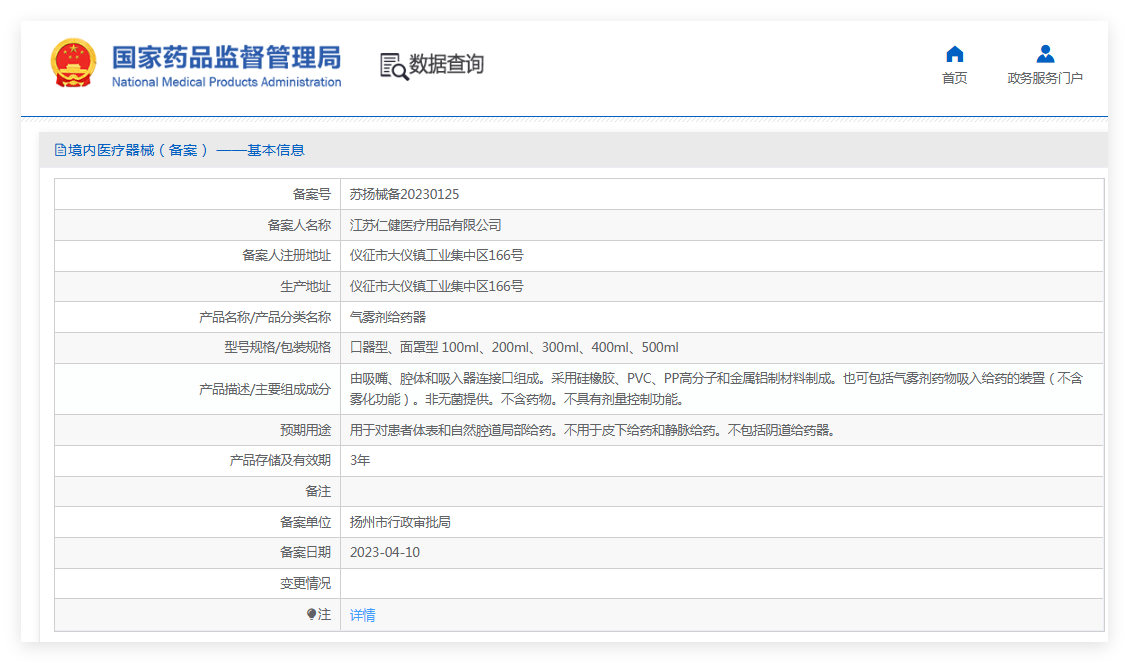The width and height of the screenshot is (1129, 663).
Task: Click the 产品名称/产品分类名称 label
Action: tap(264, 317)
